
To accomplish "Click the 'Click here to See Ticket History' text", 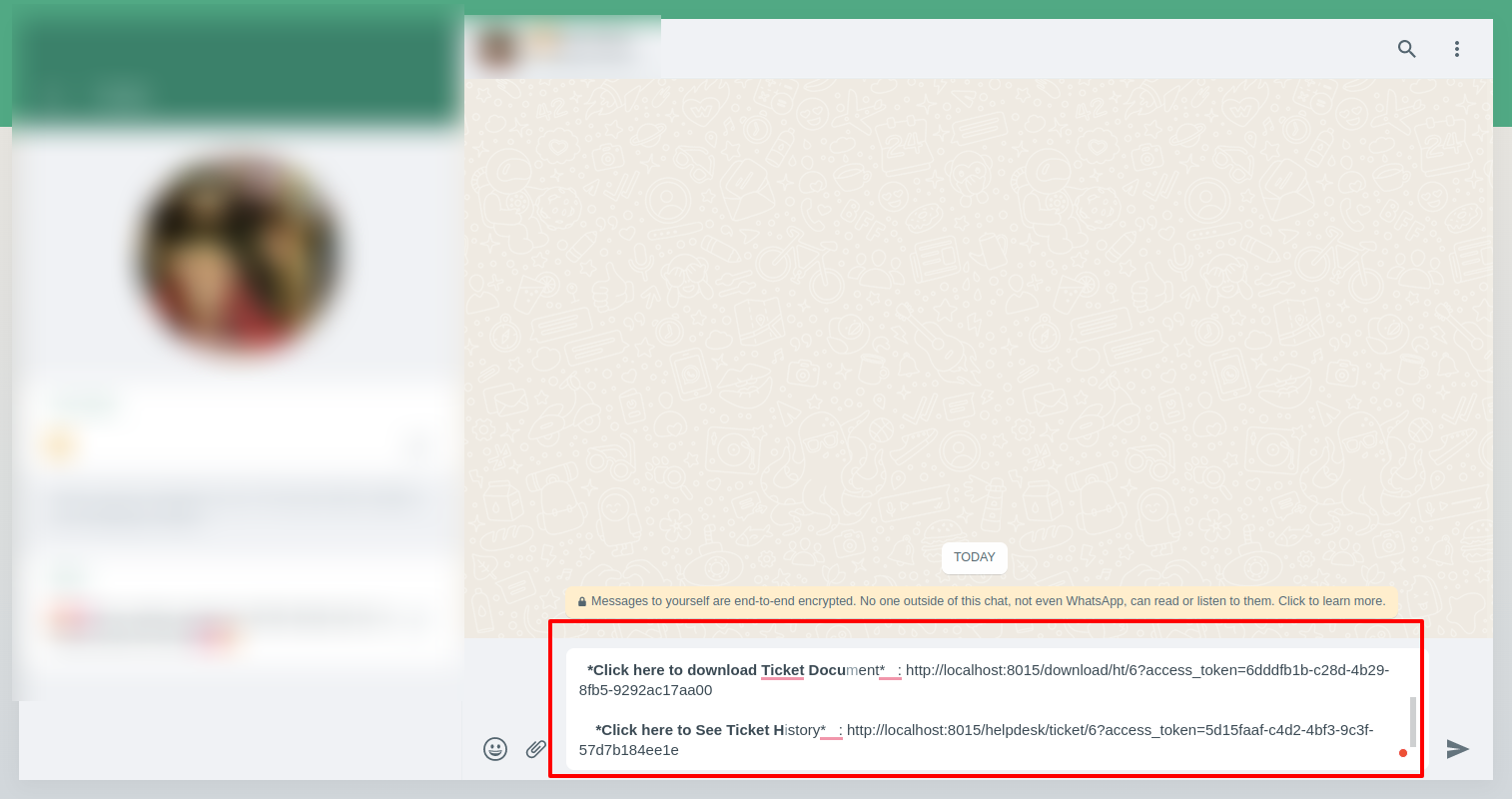I will 711,730.
